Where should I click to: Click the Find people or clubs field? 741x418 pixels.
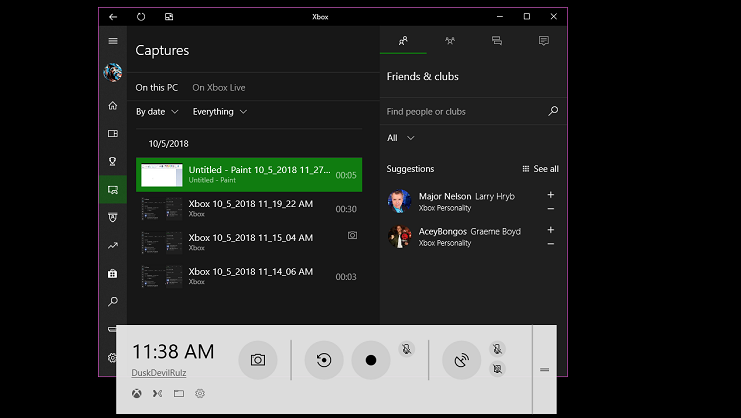[x=465, y=111]
